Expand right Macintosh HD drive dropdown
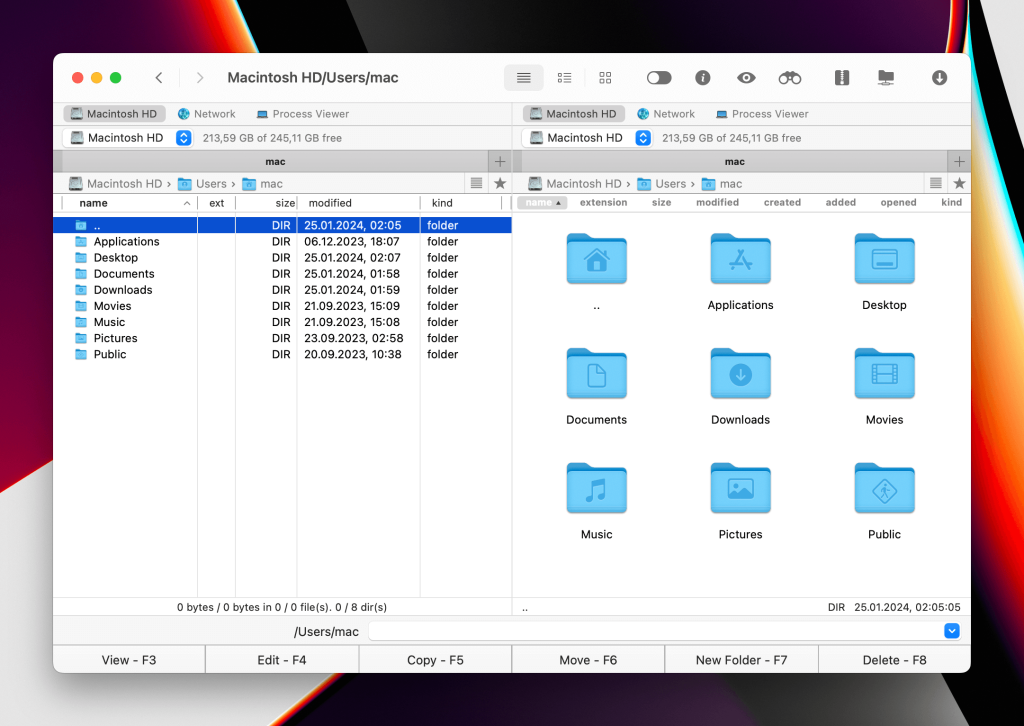The width and height of the screenshot is (1024, 726). click(x=643, y=138)
